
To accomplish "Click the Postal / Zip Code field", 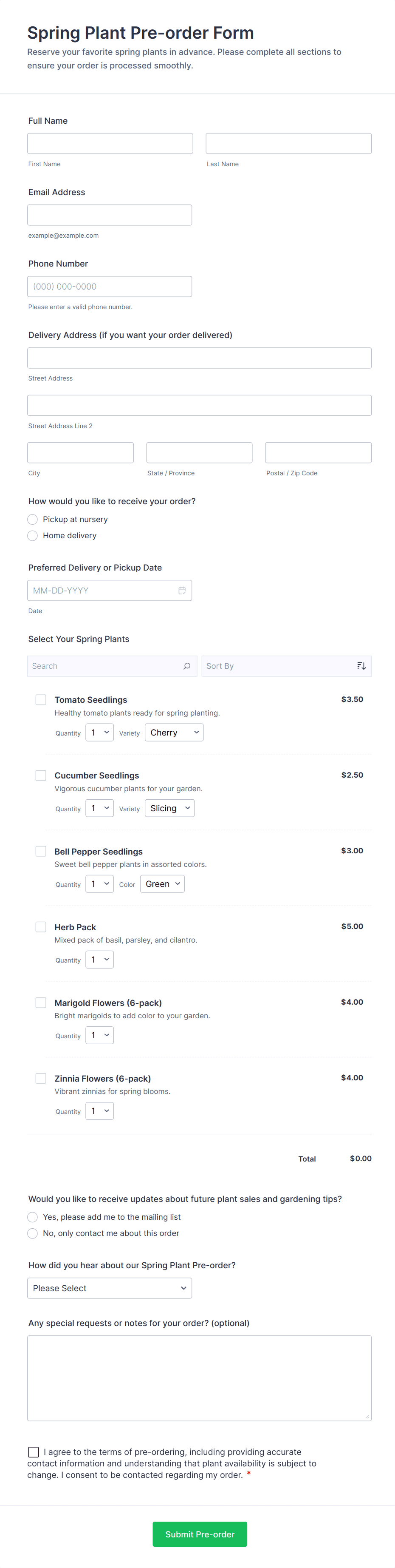I will tap(318, 453).
